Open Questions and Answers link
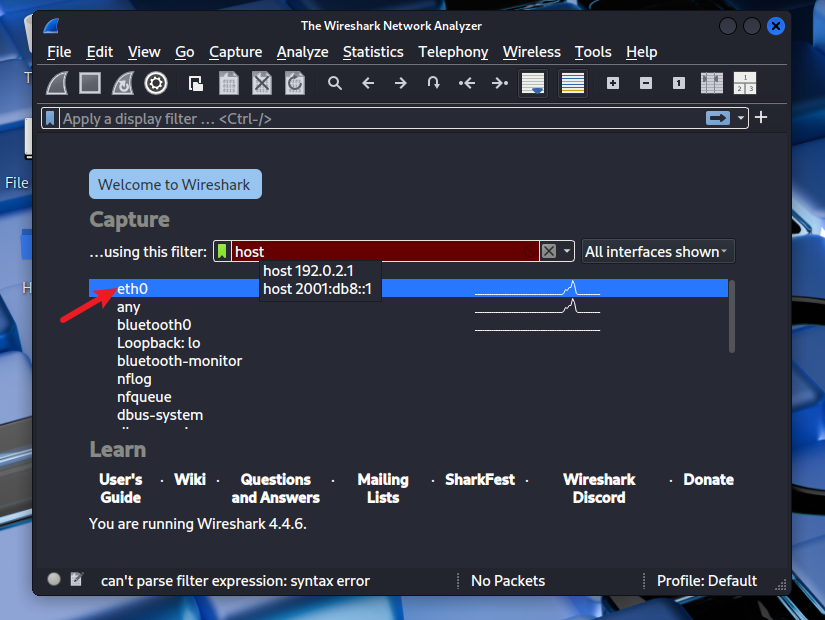The width and height of the screenshot is (825, 620). [x=276, y=488]
